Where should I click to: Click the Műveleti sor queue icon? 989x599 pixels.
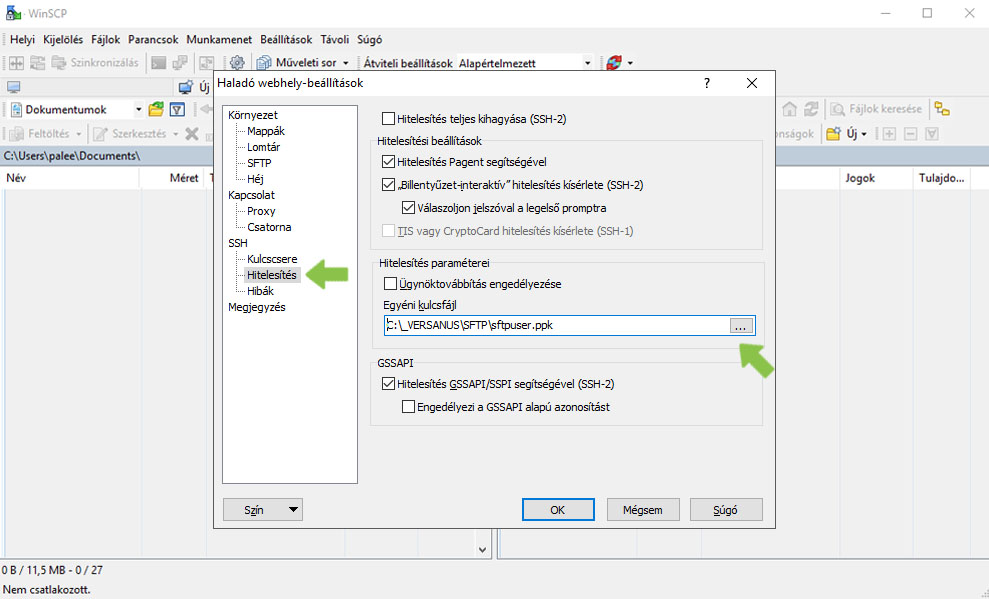(264, 63)
